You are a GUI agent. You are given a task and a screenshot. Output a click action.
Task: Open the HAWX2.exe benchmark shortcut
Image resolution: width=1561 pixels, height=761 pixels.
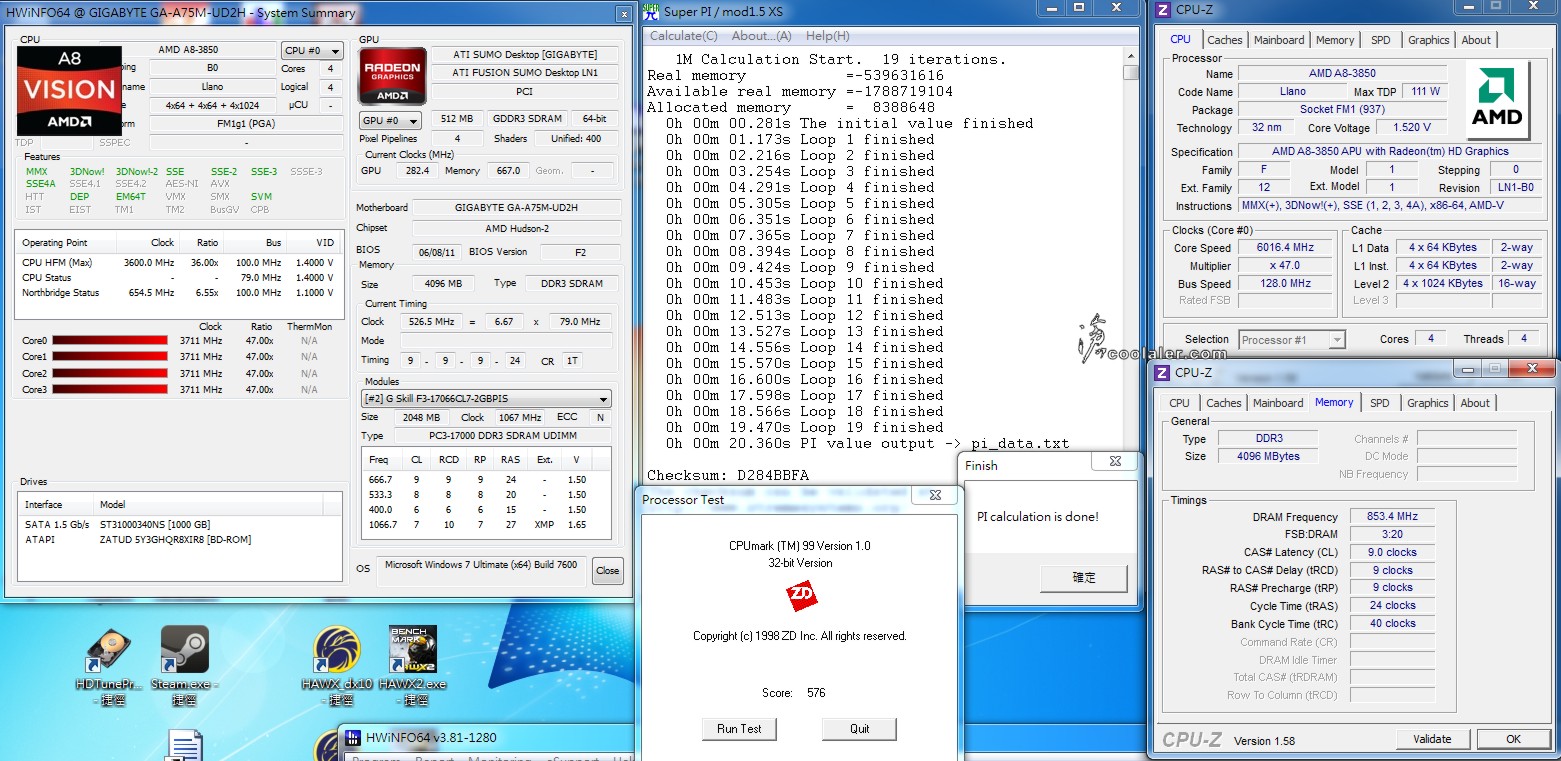(x=413, y=667)
